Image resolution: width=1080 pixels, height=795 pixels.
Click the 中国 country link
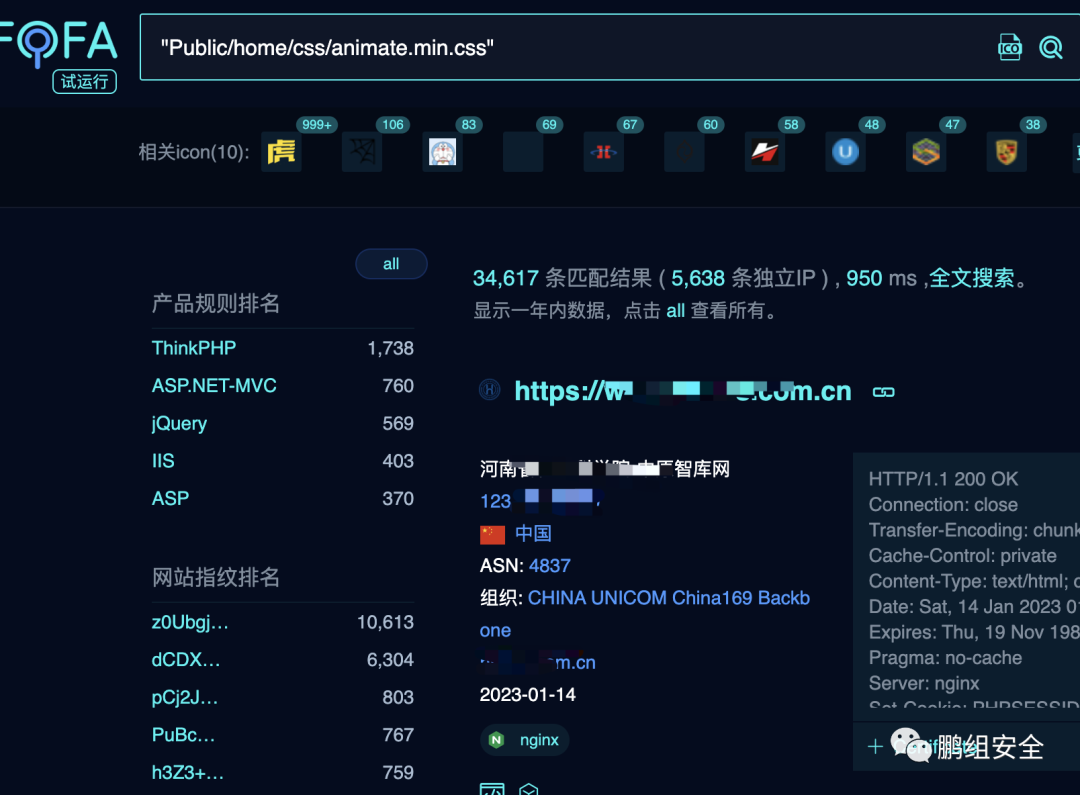tap(533, 533)
